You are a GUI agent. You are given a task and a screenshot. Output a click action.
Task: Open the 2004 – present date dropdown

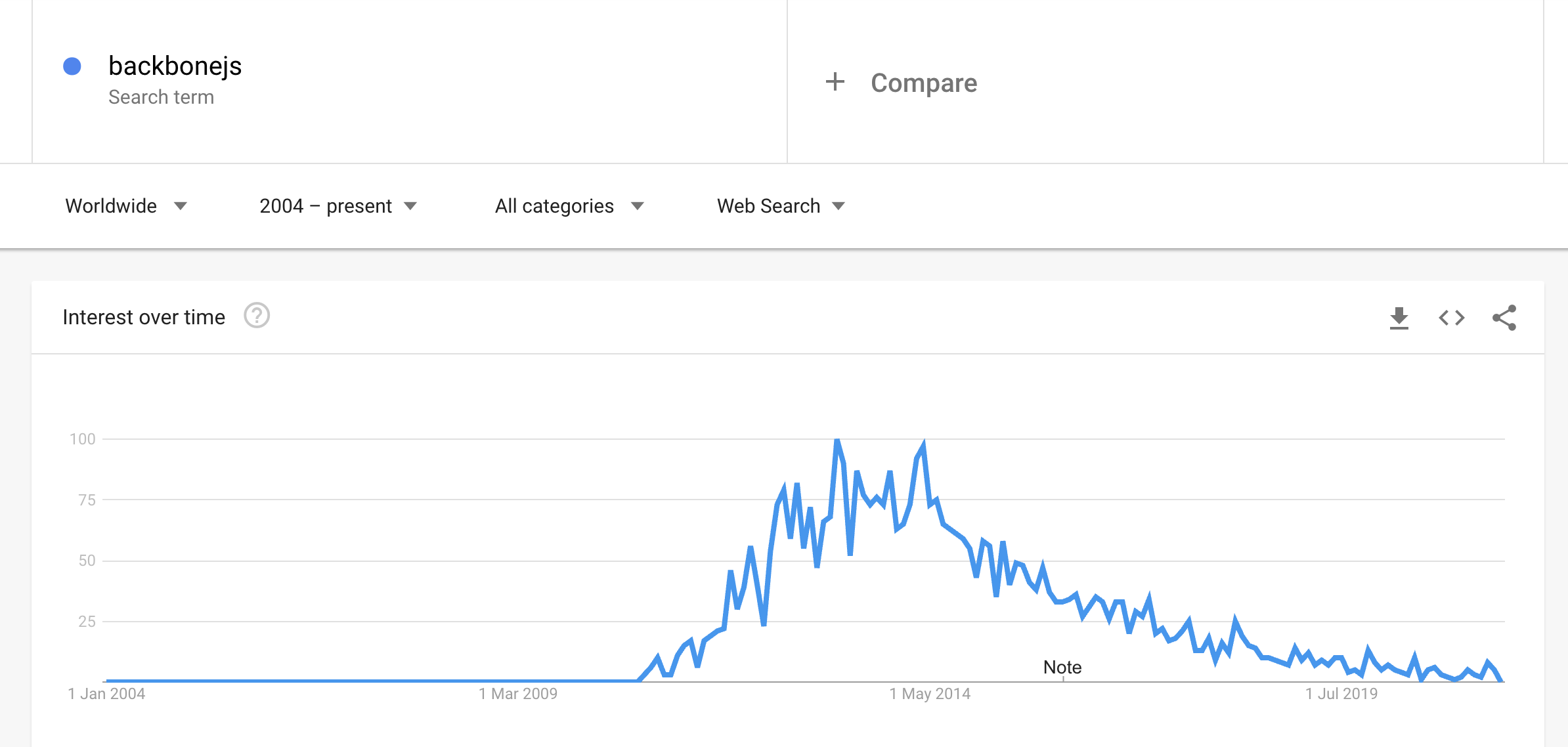pos(338,206)
